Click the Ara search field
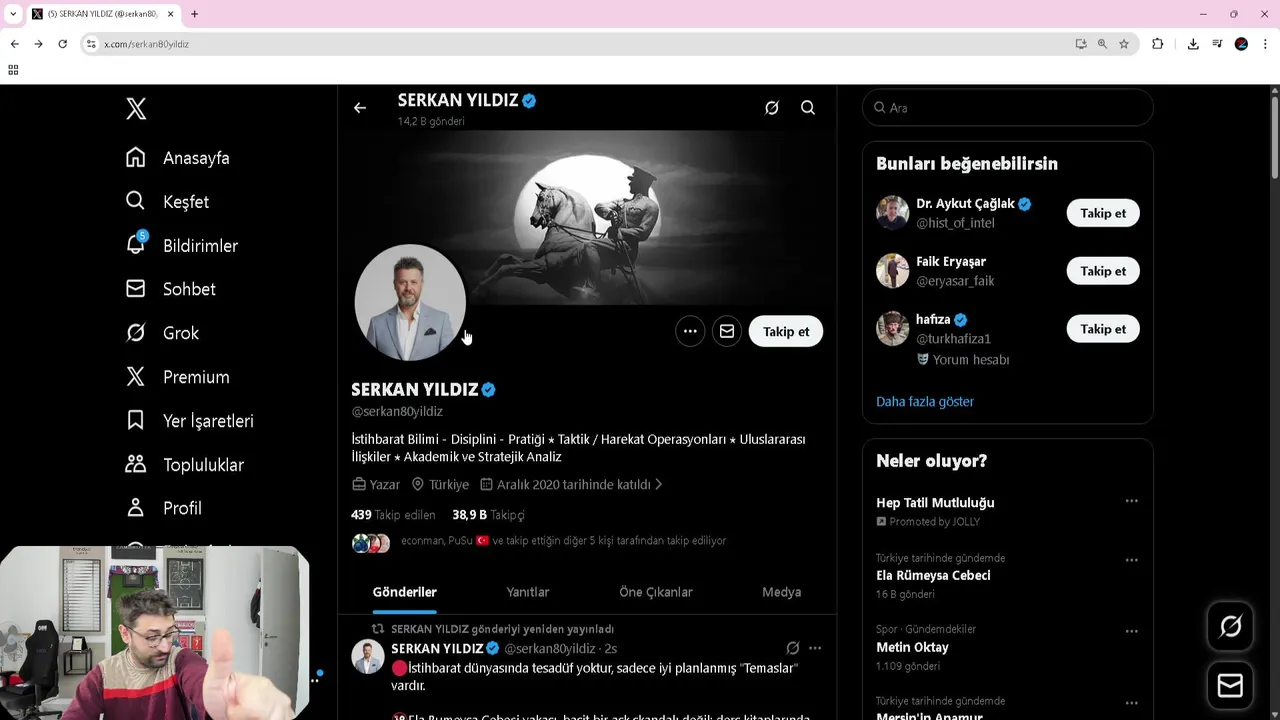1280x720 pixels. tap(1008, 108)
